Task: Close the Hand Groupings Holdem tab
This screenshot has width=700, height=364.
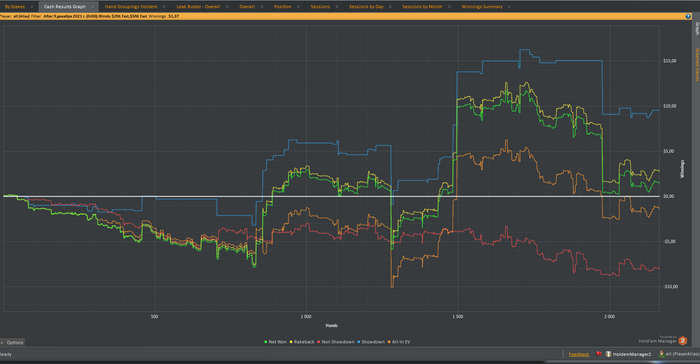Action: tap(164, 7)
